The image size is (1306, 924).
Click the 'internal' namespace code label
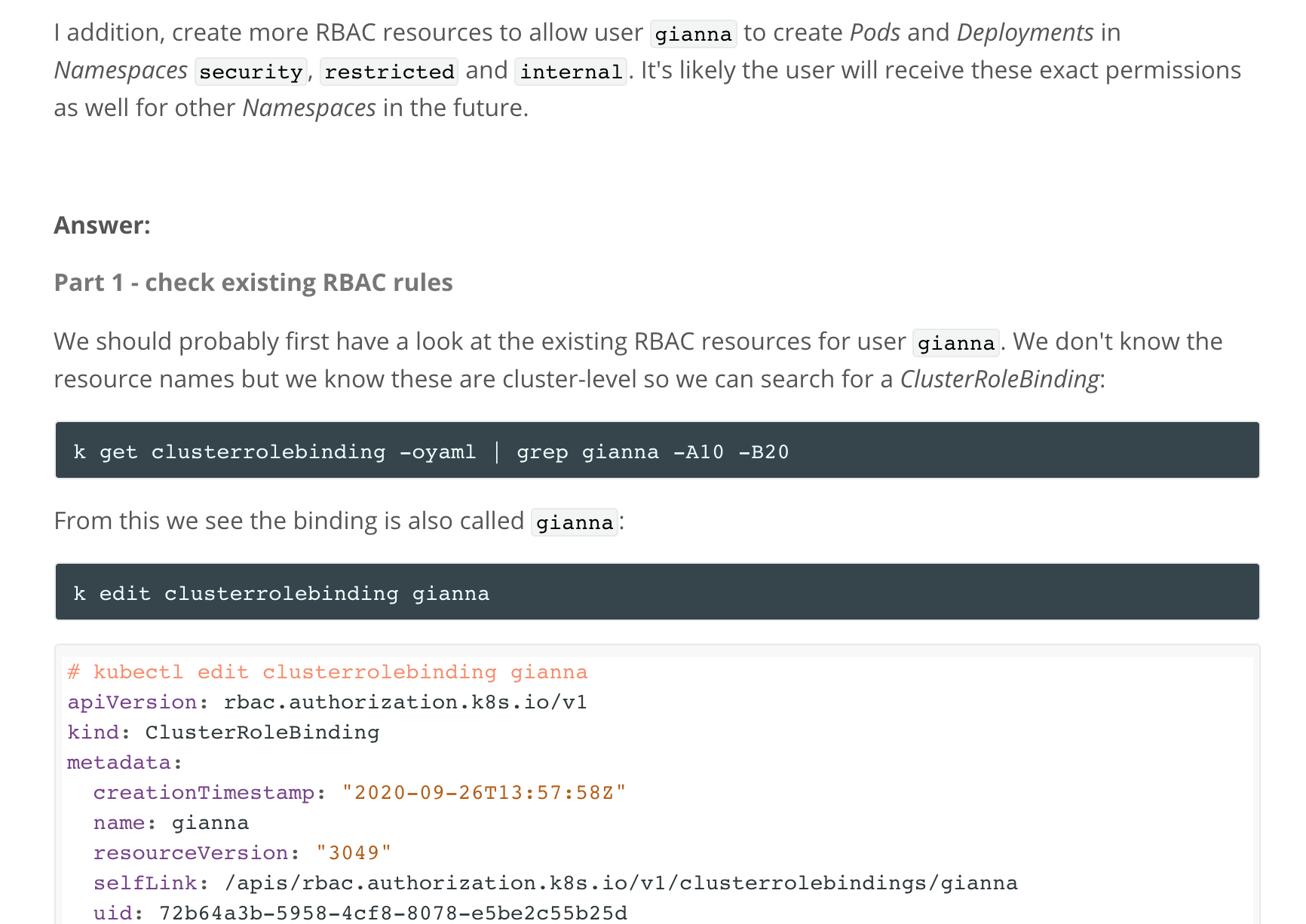click(x=571, y=72)
